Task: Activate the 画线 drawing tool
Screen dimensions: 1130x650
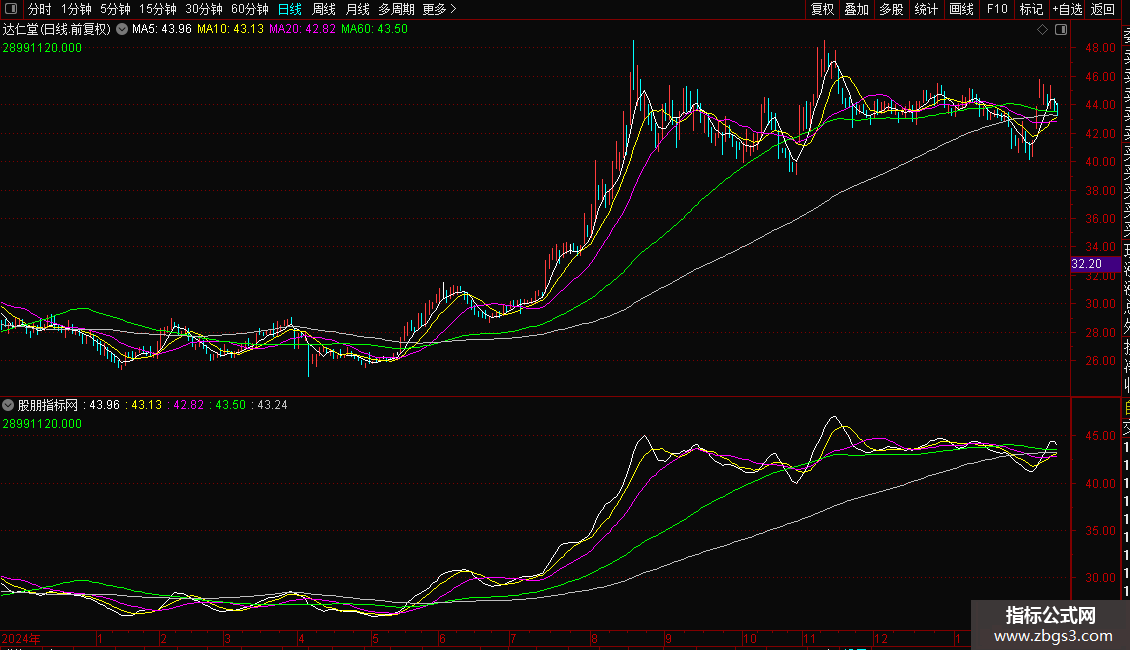Action: click(x=961, y=9)
